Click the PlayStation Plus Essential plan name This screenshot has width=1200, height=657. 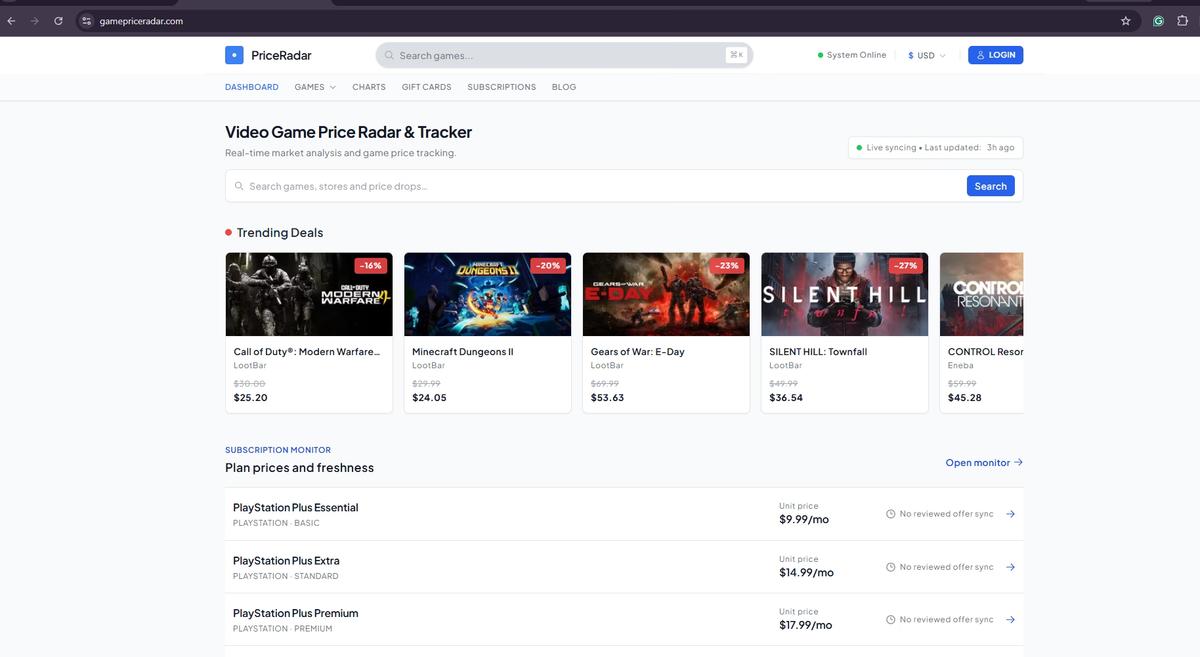tap(296, 508)
